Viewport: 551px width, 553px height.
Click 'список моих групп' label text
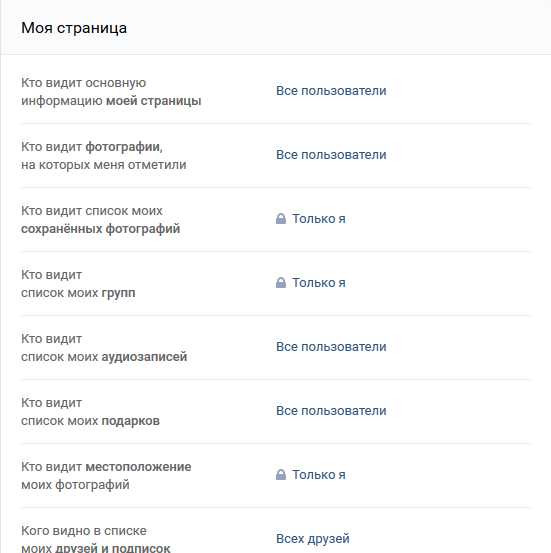[78, 293]
